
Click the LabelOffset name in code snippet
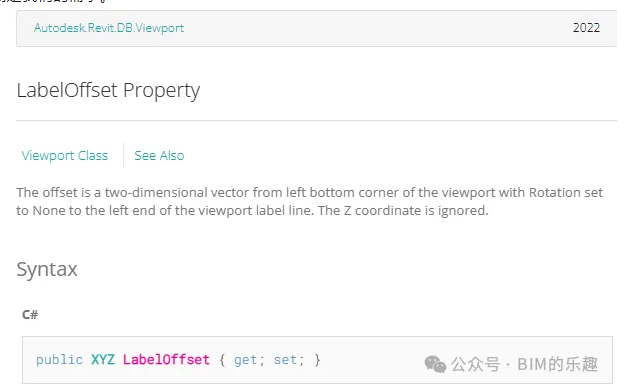[x=166, y=360]
